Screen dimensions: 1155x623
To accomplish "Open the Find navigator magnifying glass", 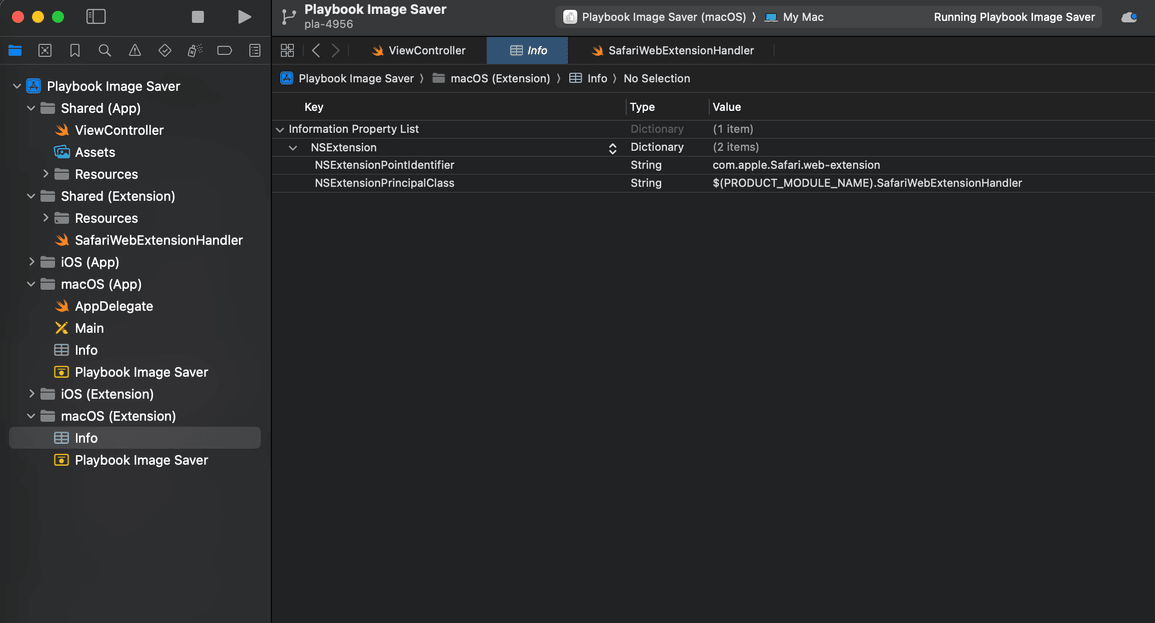I will [x=104, y=50].
